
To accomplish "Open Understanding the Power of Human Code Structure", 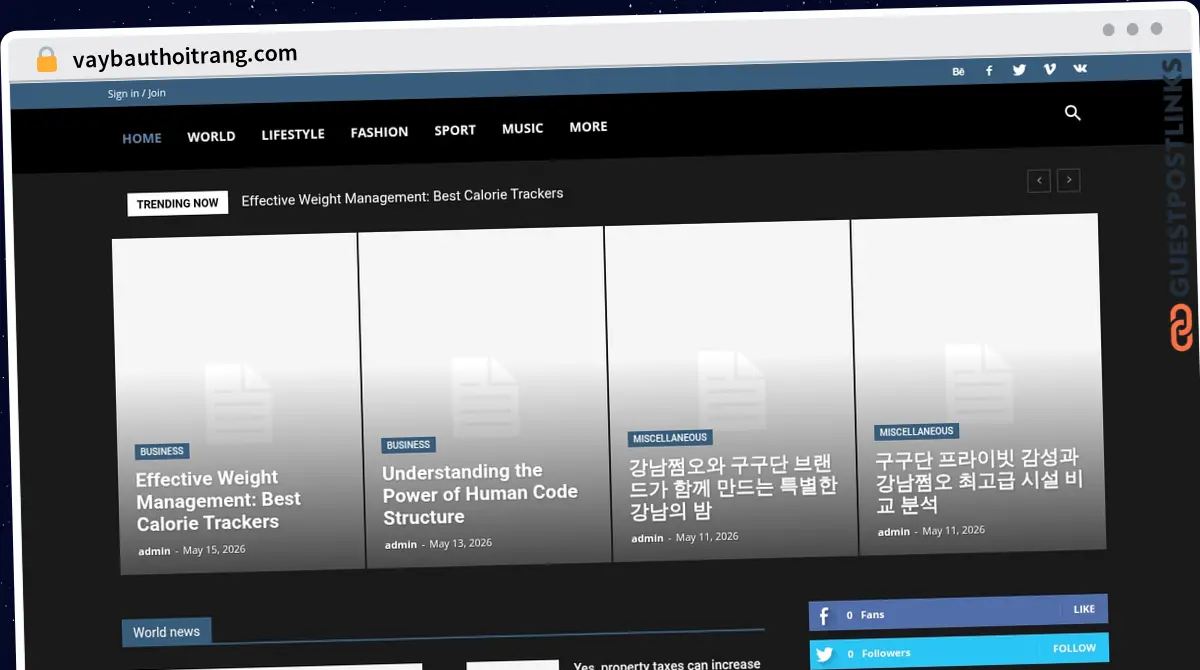I will 480,494.
